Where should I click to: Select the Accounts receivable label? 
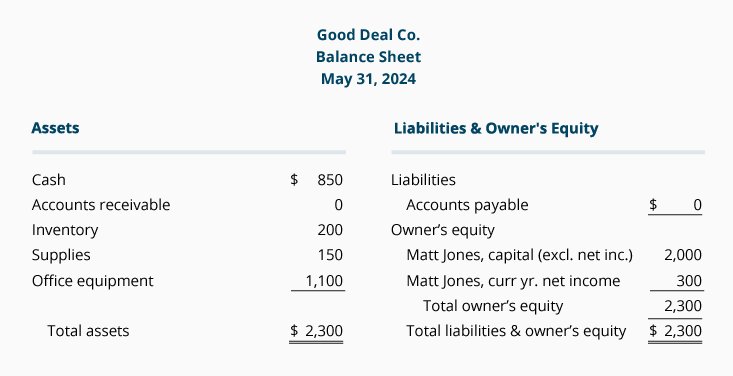(x=101, y=205)
